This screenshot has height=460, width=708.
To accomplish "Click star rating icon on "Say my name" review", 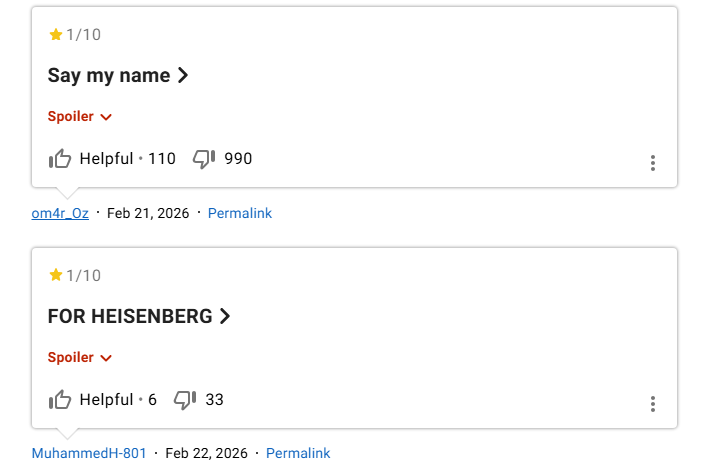I will pos(55,35).
